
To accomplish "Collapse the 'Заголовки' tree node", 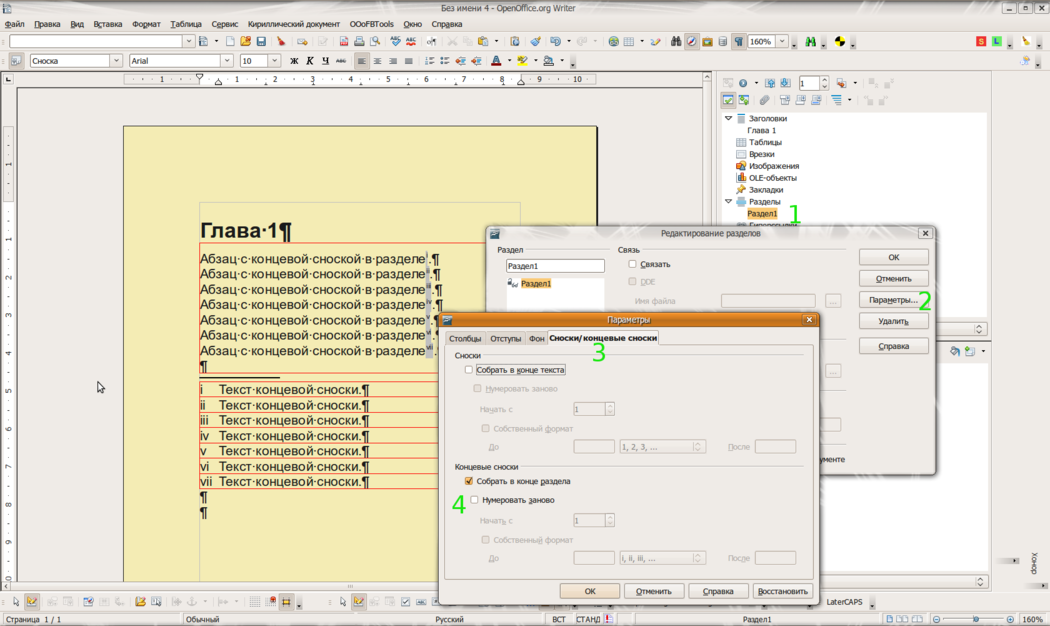I will pyautogui.click(x=729, y=119).
